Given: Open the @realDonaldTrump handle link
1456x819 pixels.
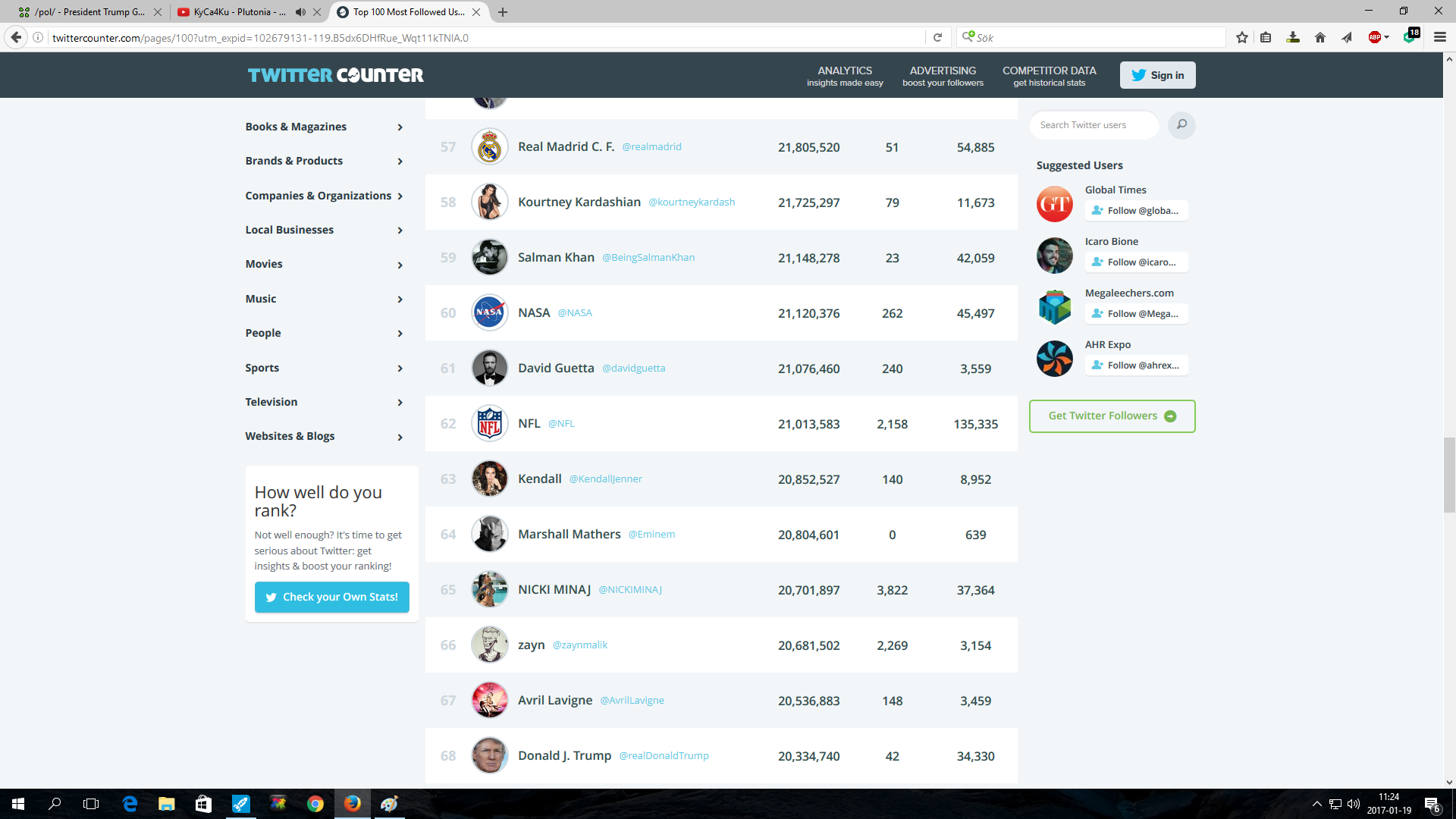Looking at the screenshot, I should 664,756.
